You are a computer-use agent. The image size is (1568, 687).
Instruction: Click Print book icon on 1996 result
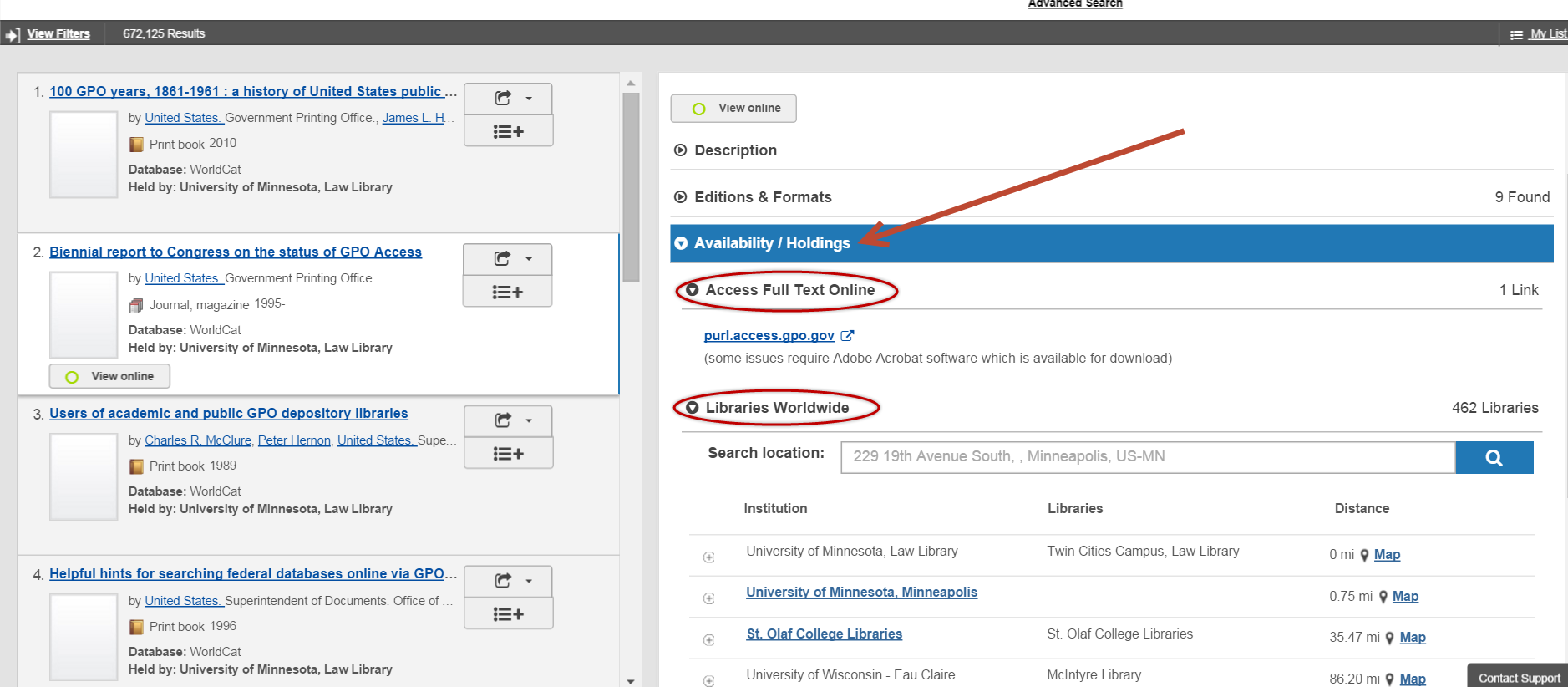(136, 627)
